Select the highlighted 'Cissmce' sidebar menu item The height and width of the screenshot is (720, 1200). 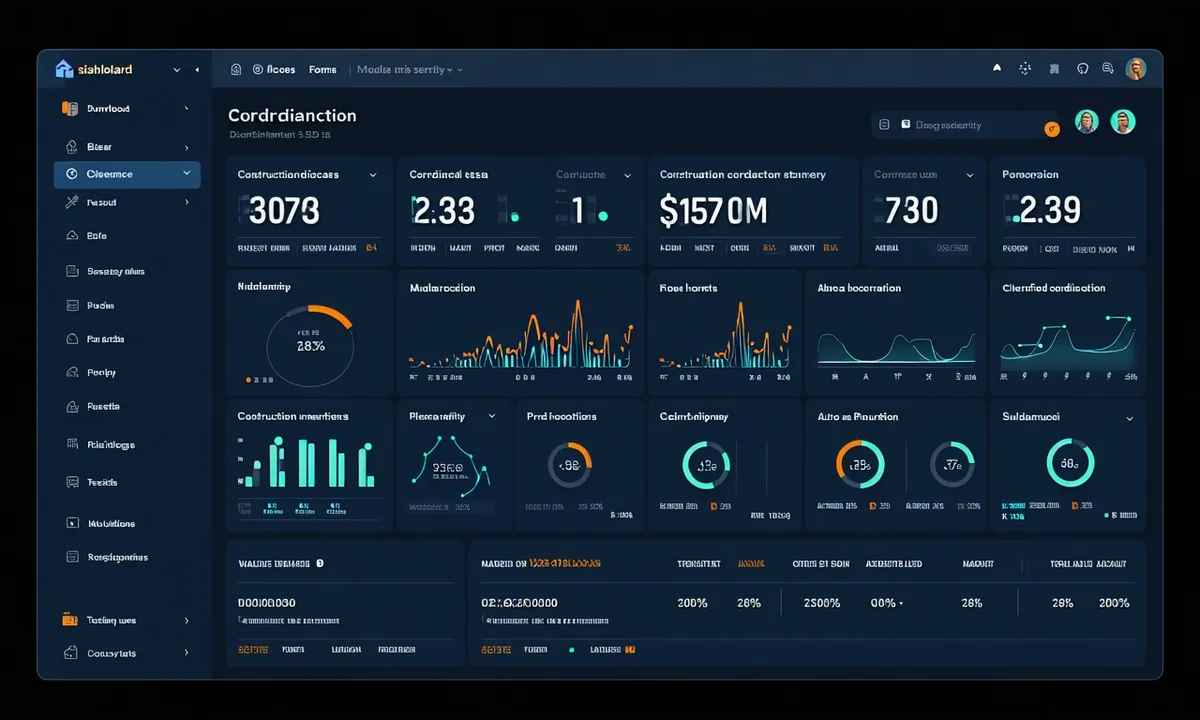(x=127, y=174)
